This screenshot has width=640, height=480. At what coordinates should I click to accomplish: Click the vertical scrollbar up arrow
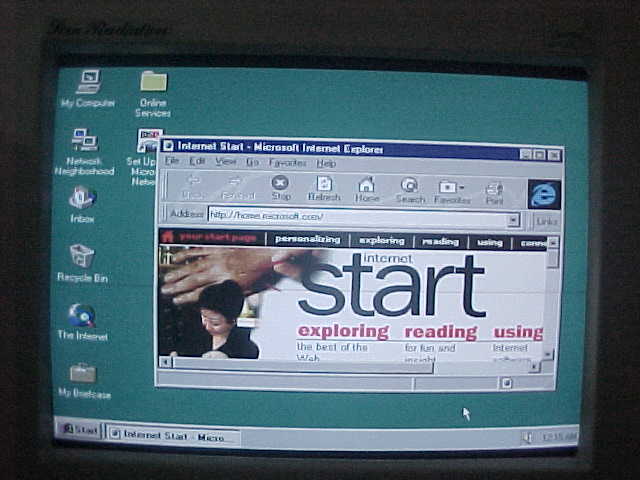click(x=553, y=242)
